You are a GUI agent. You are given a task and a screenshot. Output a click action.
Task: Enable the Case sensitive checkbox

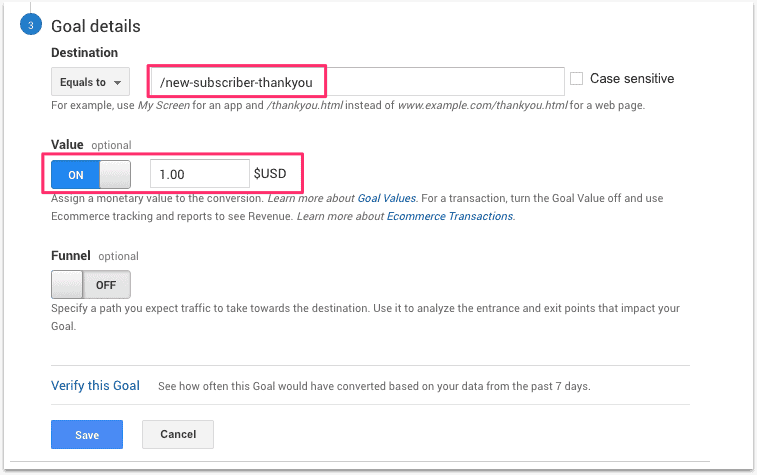(577, 79)
